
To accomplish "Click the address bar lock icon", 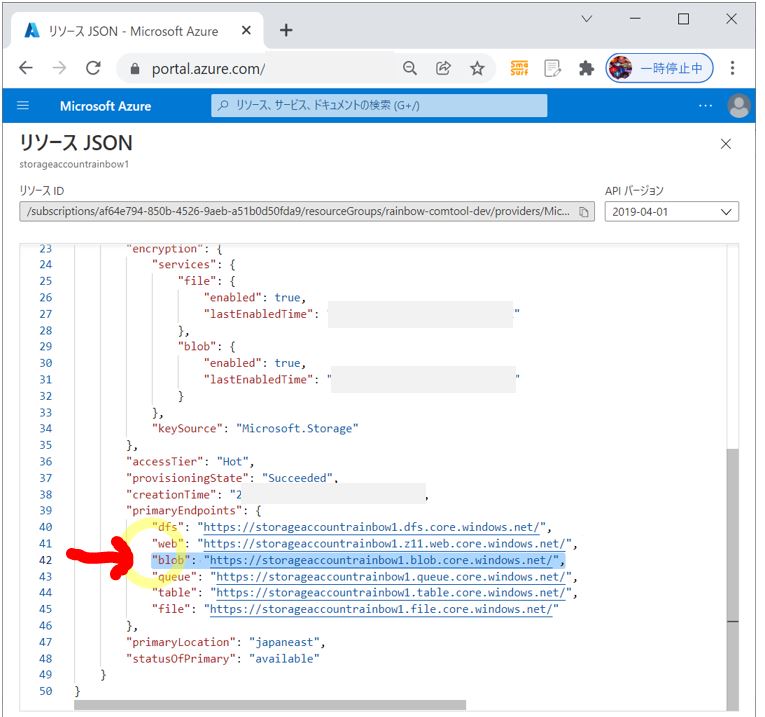I will click(135, 69).
